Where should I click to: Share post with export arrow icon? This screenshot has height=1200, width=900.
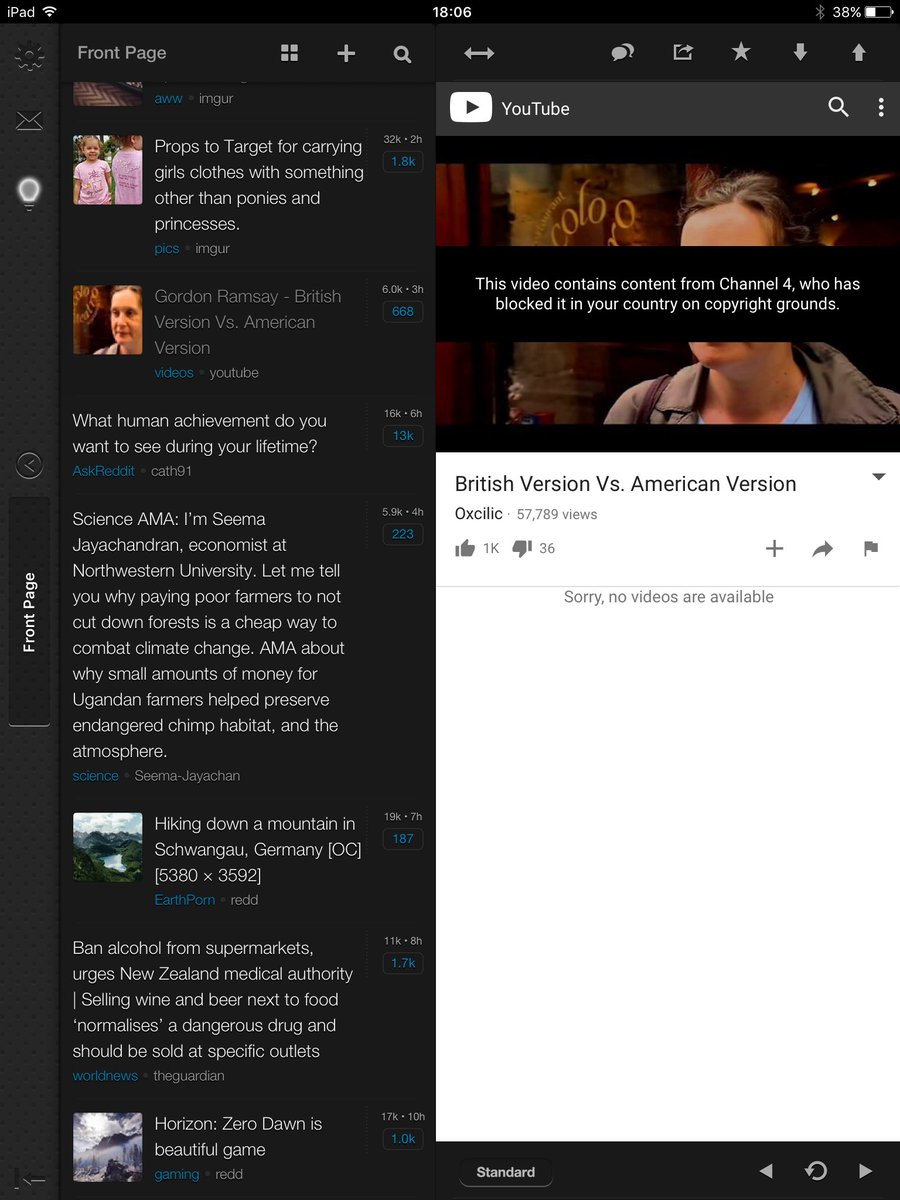[683, 52]
